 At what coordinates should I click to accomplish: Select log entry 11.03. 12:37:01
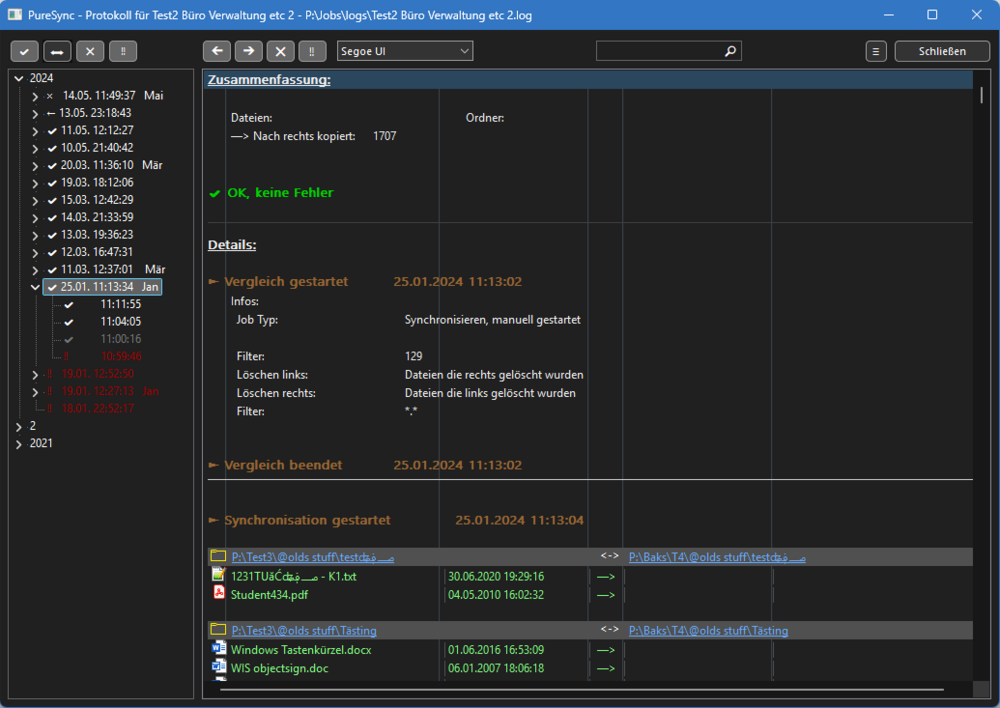[x=97, y=269]
